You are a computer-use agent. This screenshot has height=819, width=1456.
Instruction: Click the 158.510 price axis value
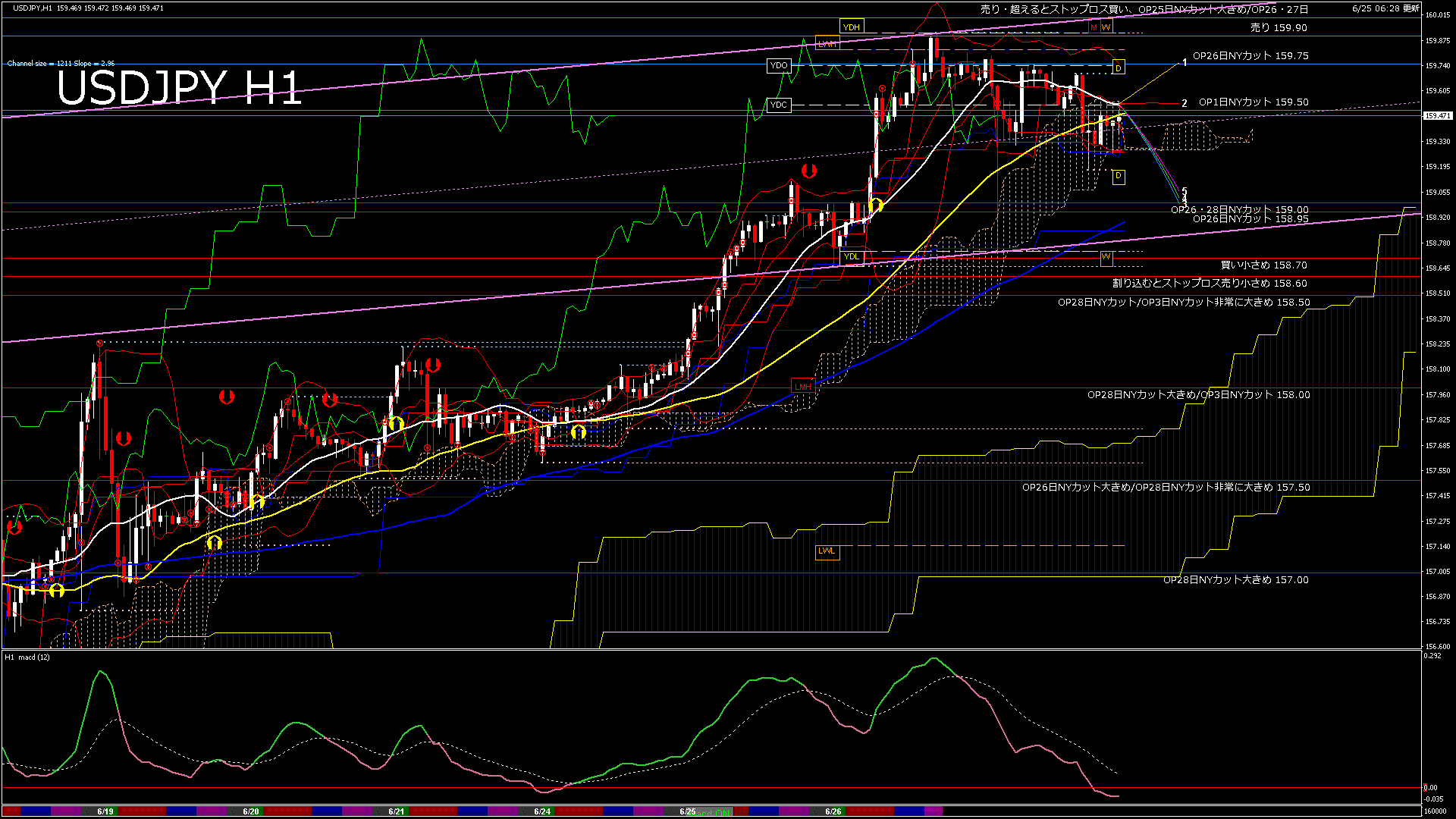point(1438,293)
